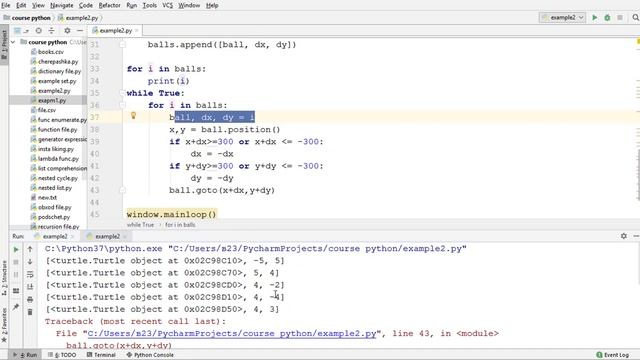The image size is (640, 360).
Task: Close the example2.py editor tab
Action: click(137, 31)
